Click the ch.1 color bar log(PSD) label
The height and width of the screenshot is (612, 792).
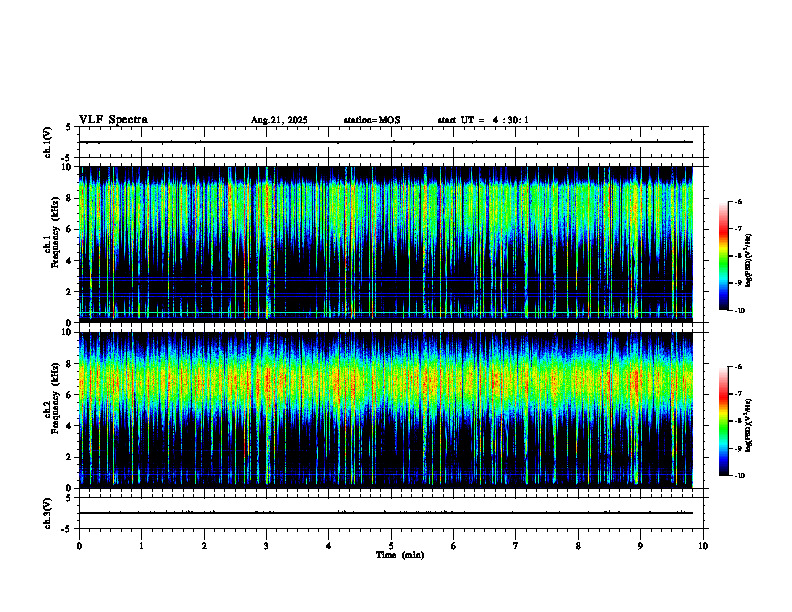pyautogui.click(x=749, y=261)
